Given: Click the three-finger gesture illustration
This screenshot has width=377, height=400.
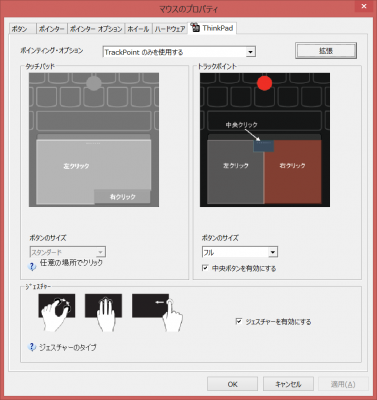Looking at the screenshot, I should pyautogui.click(x=103, y=312).
